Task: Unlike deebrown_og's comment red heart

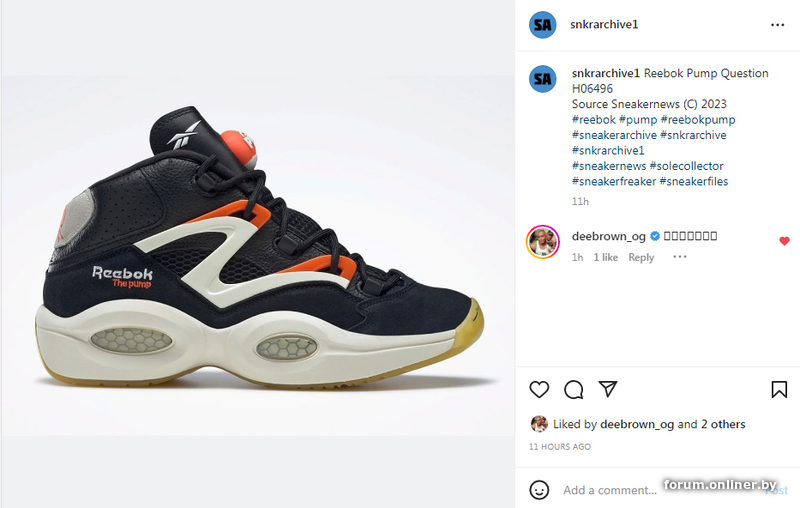Action: click(784, 241)
